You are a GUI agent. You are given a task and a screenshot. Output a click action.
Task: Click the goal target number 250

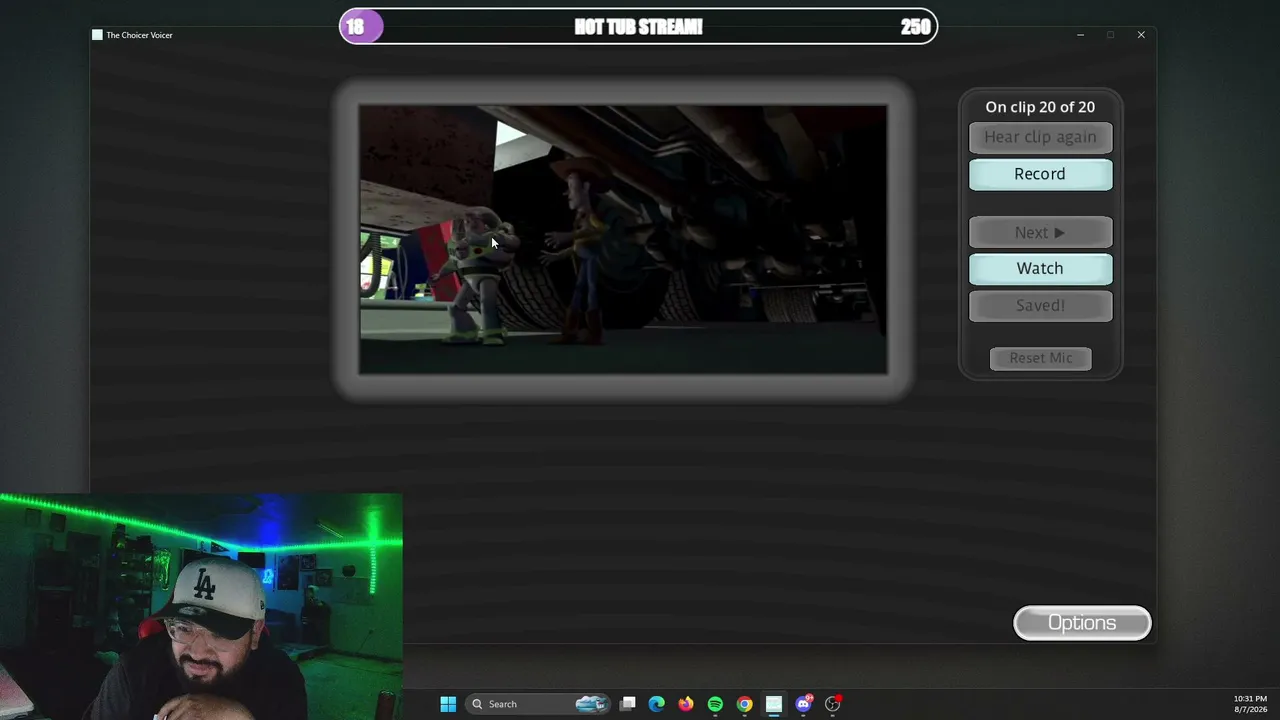(915, 27)
